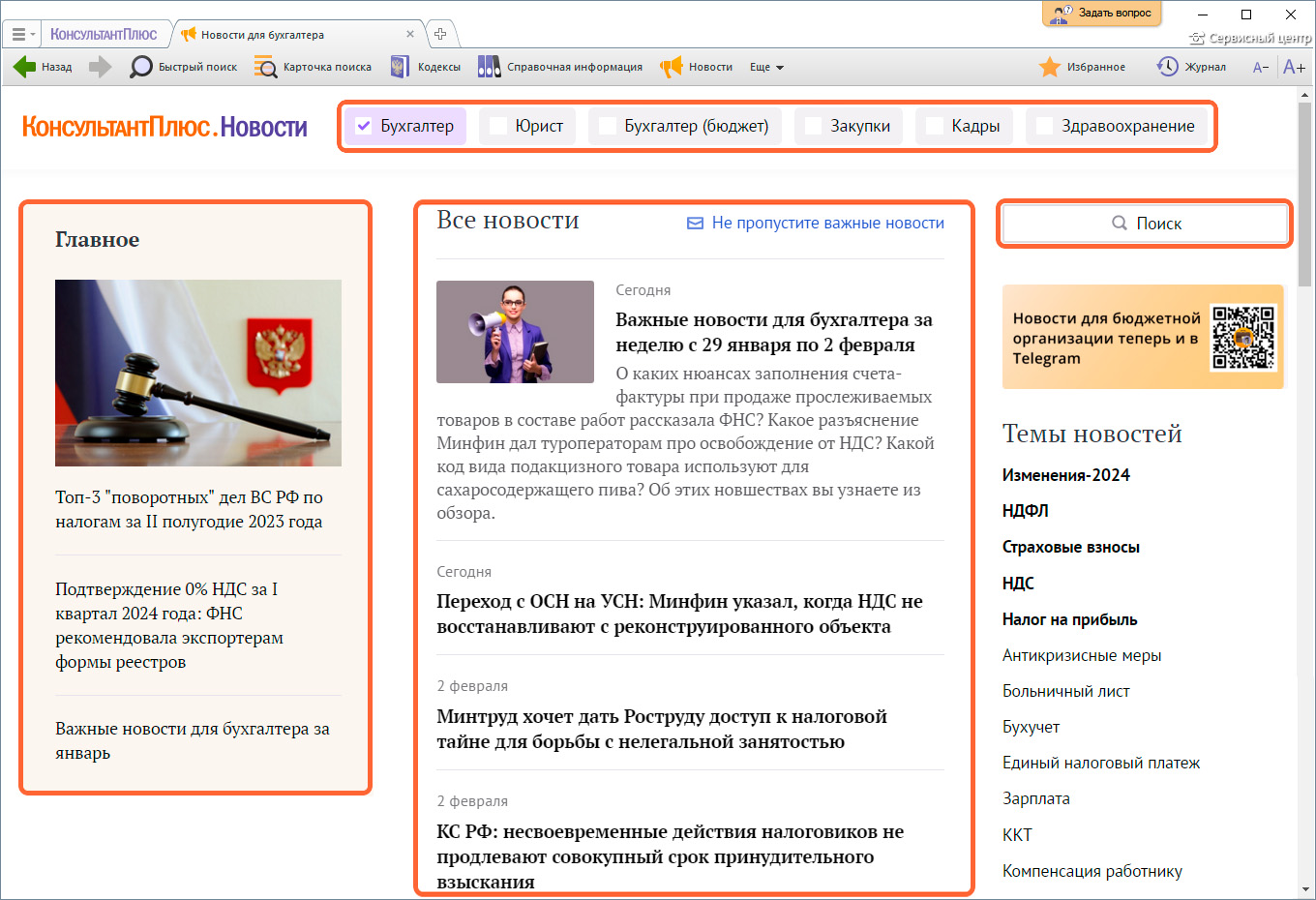Click into the Поиск search field
Screen dimensions: 1316x900
(1145, 224)
